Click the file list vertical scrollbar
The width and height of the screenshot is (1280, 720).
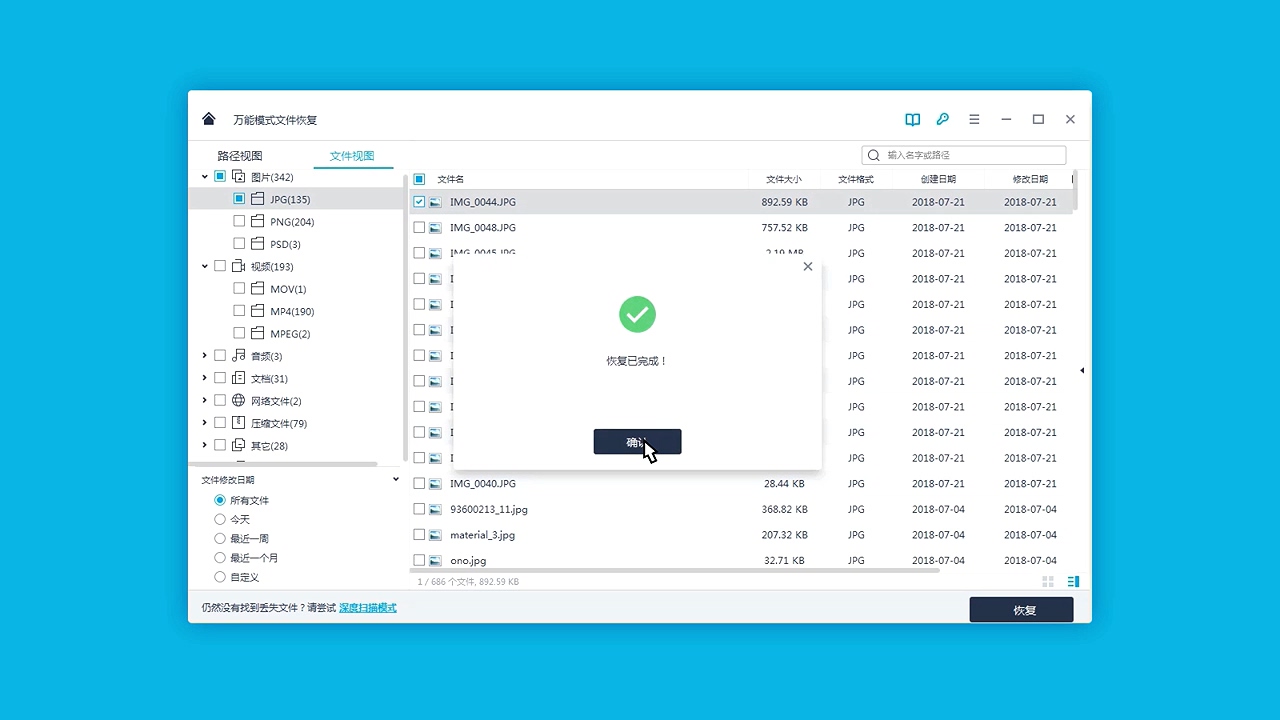click(x=1074, y=190)
